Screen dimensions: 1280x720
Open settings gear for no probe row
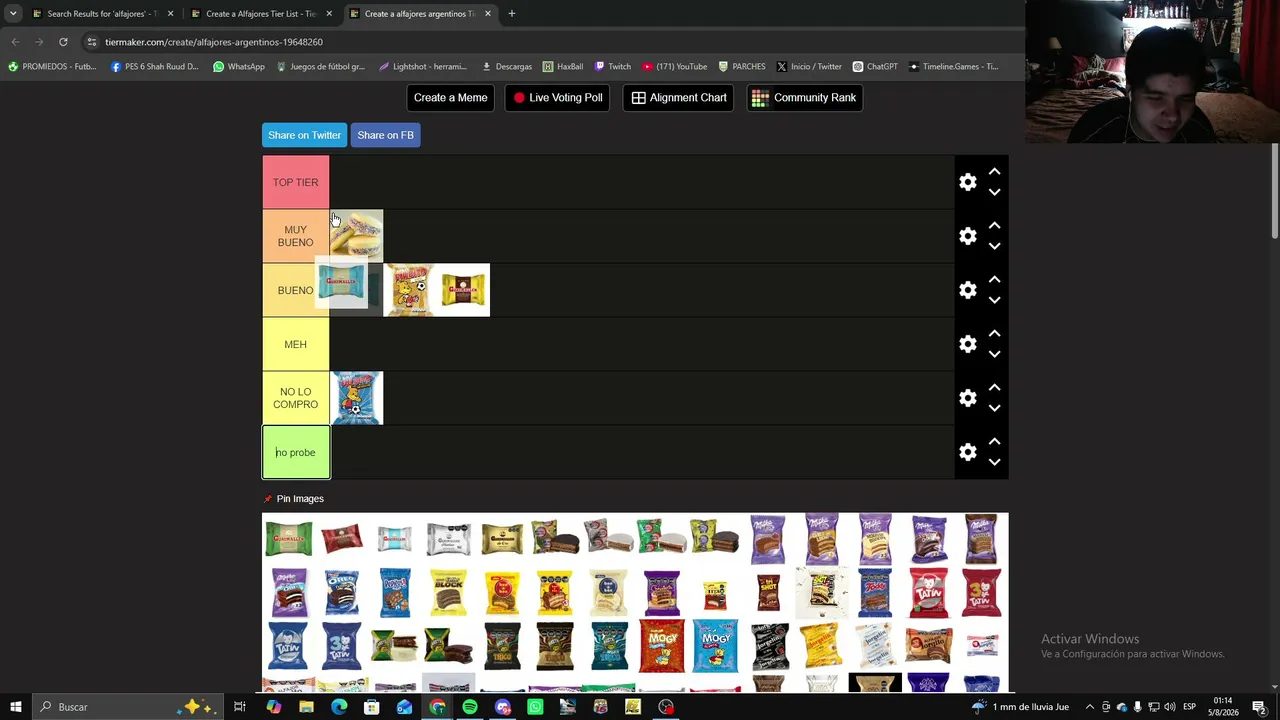(x=967, y=452)
